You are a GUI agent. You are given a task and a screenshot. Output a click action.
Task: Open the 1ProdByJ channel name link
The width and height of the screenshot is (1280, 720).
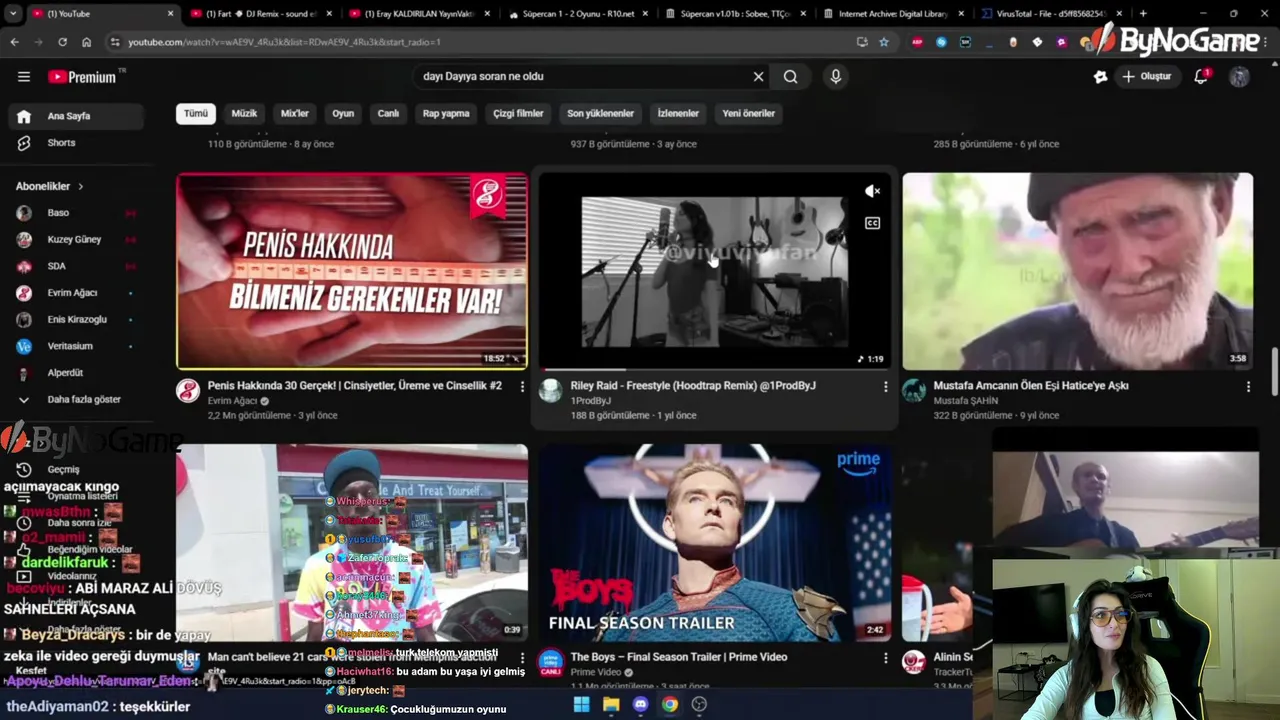click(x=590, y=401)
